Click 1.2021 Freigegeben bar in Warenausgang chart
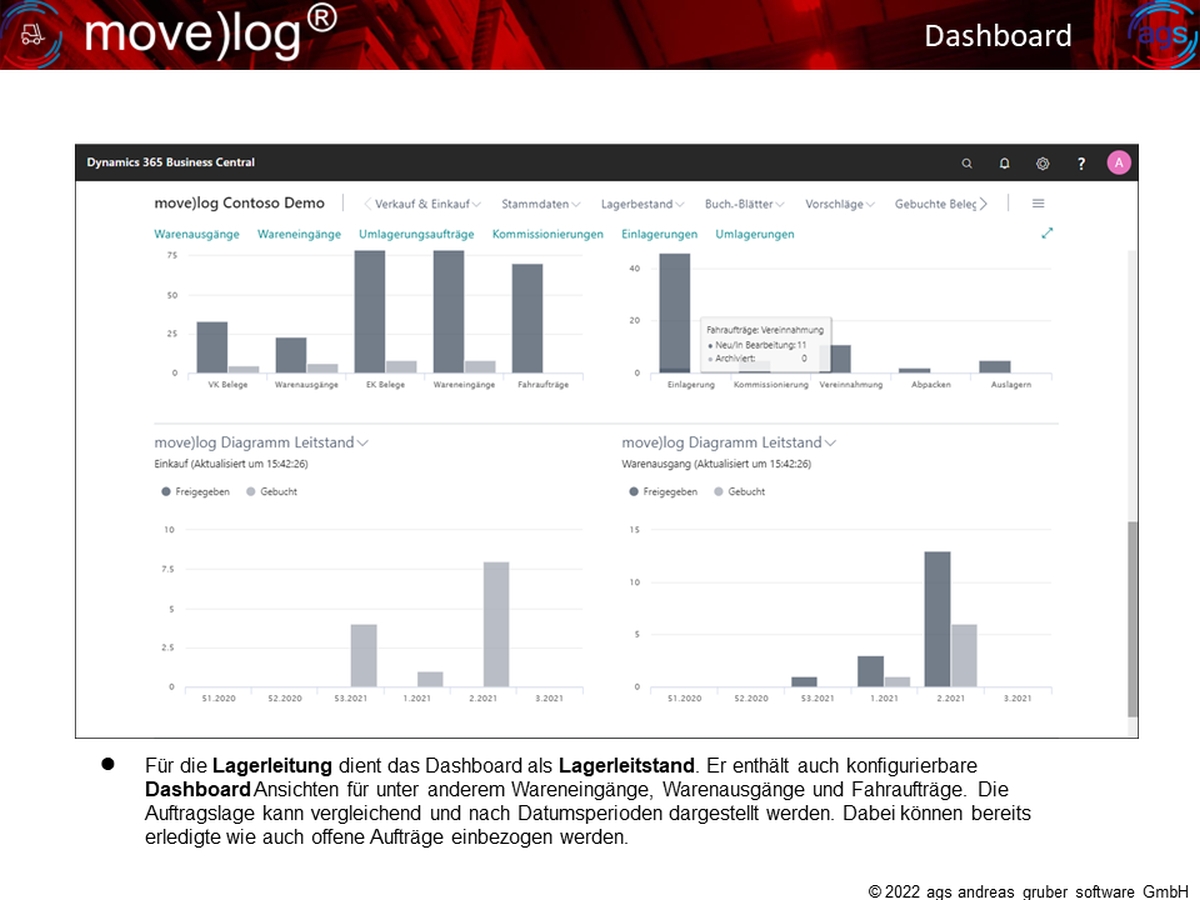The height and width of the screenshot is (900, 1200). [871, 672]
